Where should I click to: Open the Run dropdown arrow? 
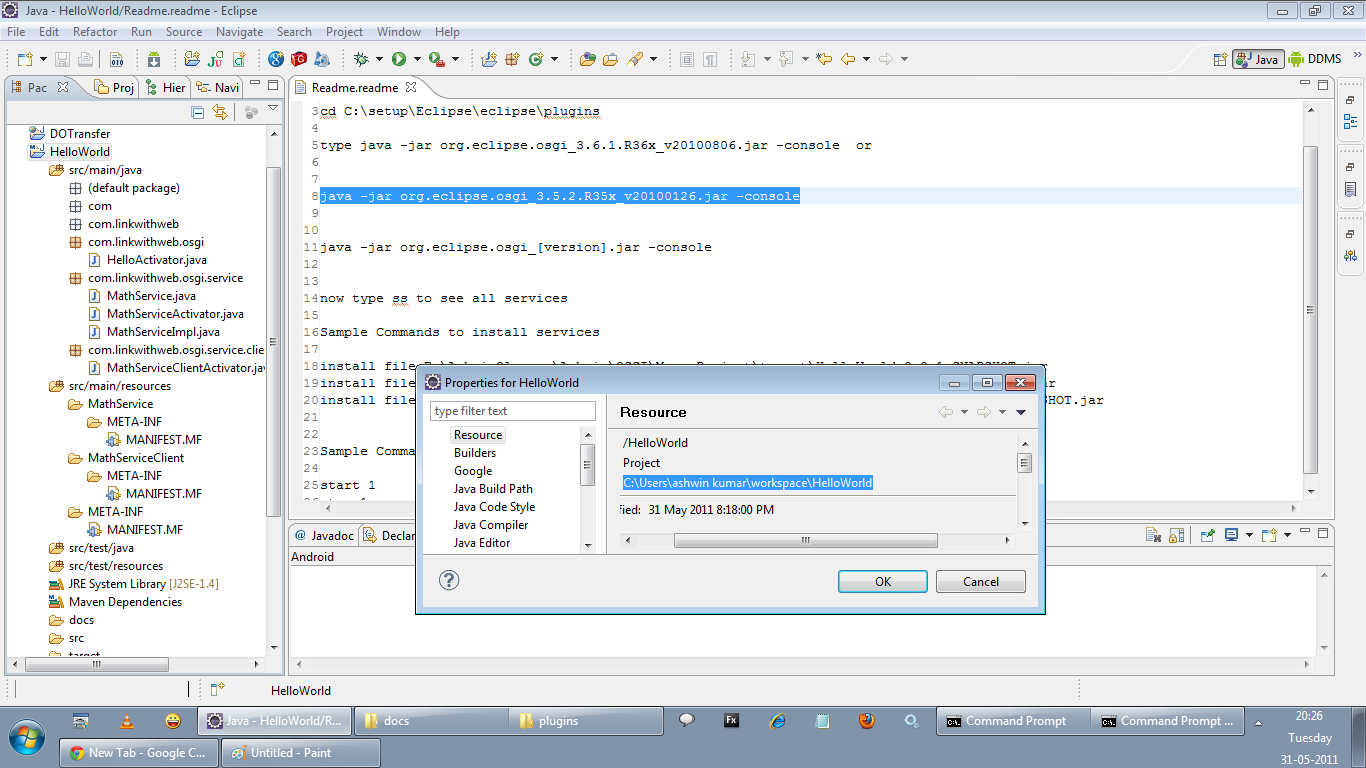point(417,59)
